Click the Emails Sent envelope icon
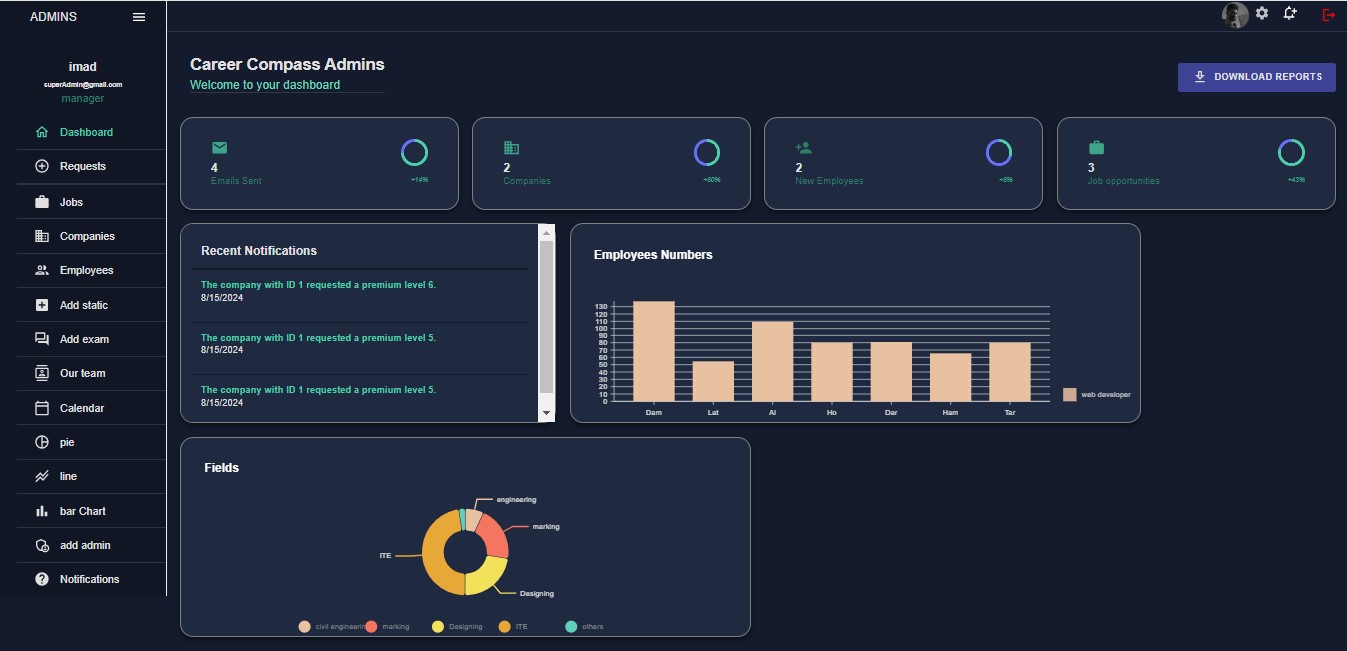The image size is (1347, 651). tap(220, 148)
